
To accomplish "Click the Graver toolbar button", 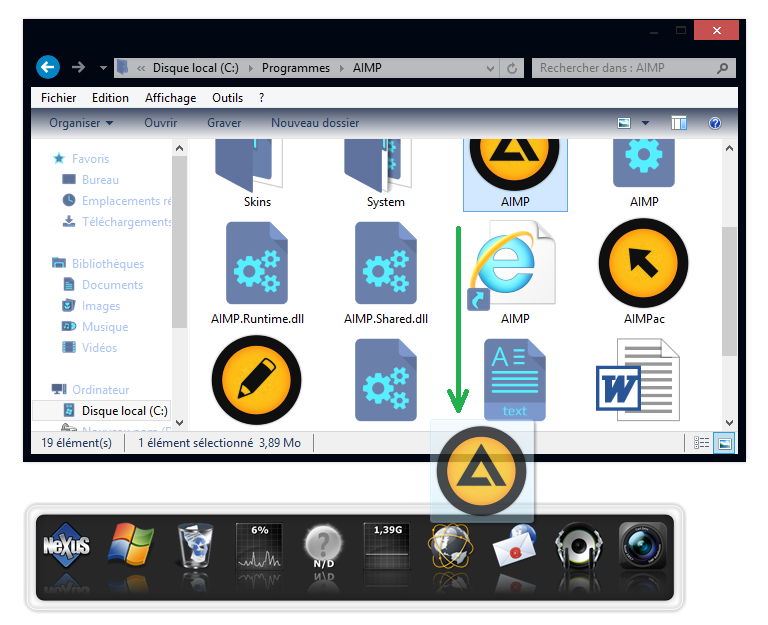I will coord(224,123).
